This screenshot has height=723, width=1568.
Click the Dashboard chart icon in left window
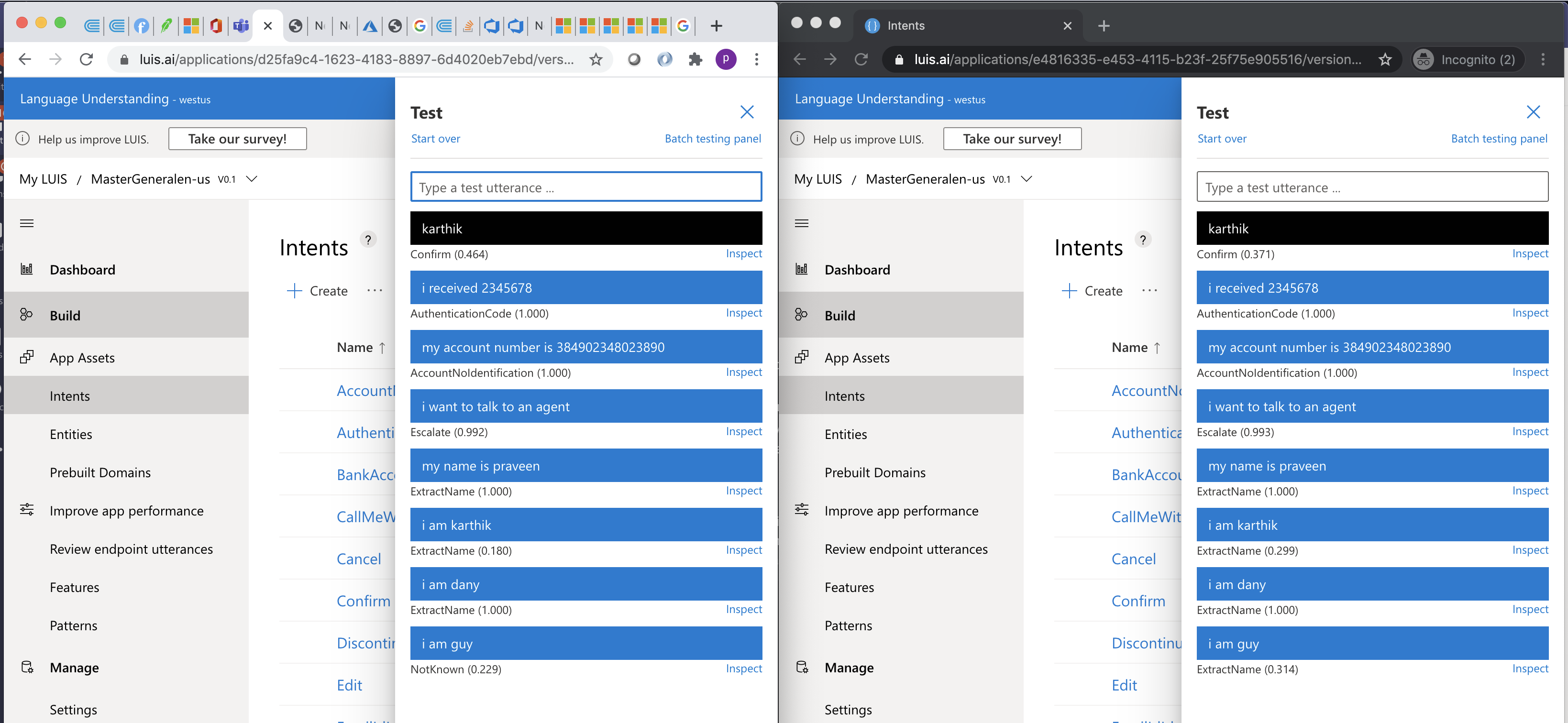(x=27, y=269)
